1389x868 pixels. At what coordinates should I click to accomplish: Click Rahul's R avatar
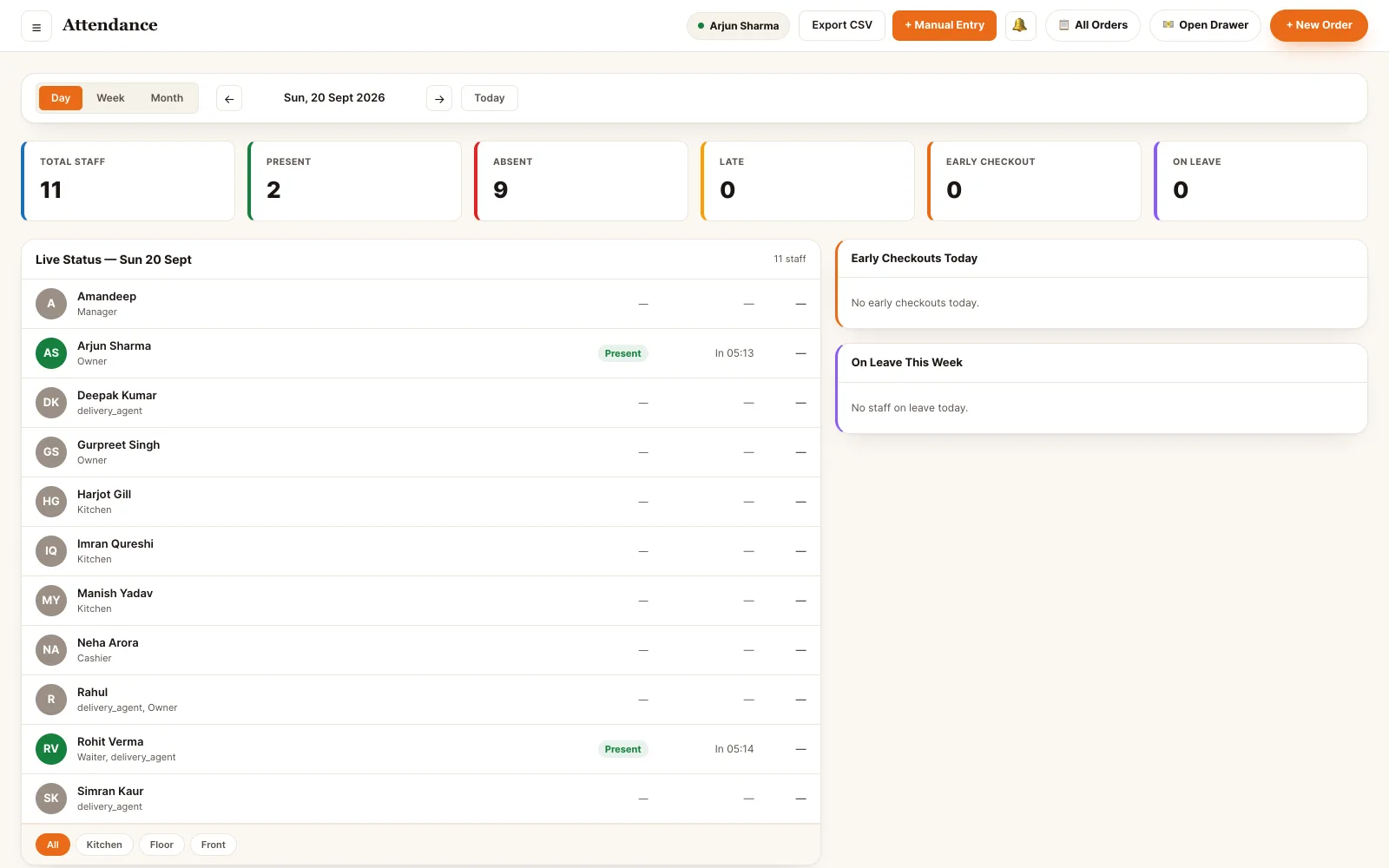coord(51,700)
